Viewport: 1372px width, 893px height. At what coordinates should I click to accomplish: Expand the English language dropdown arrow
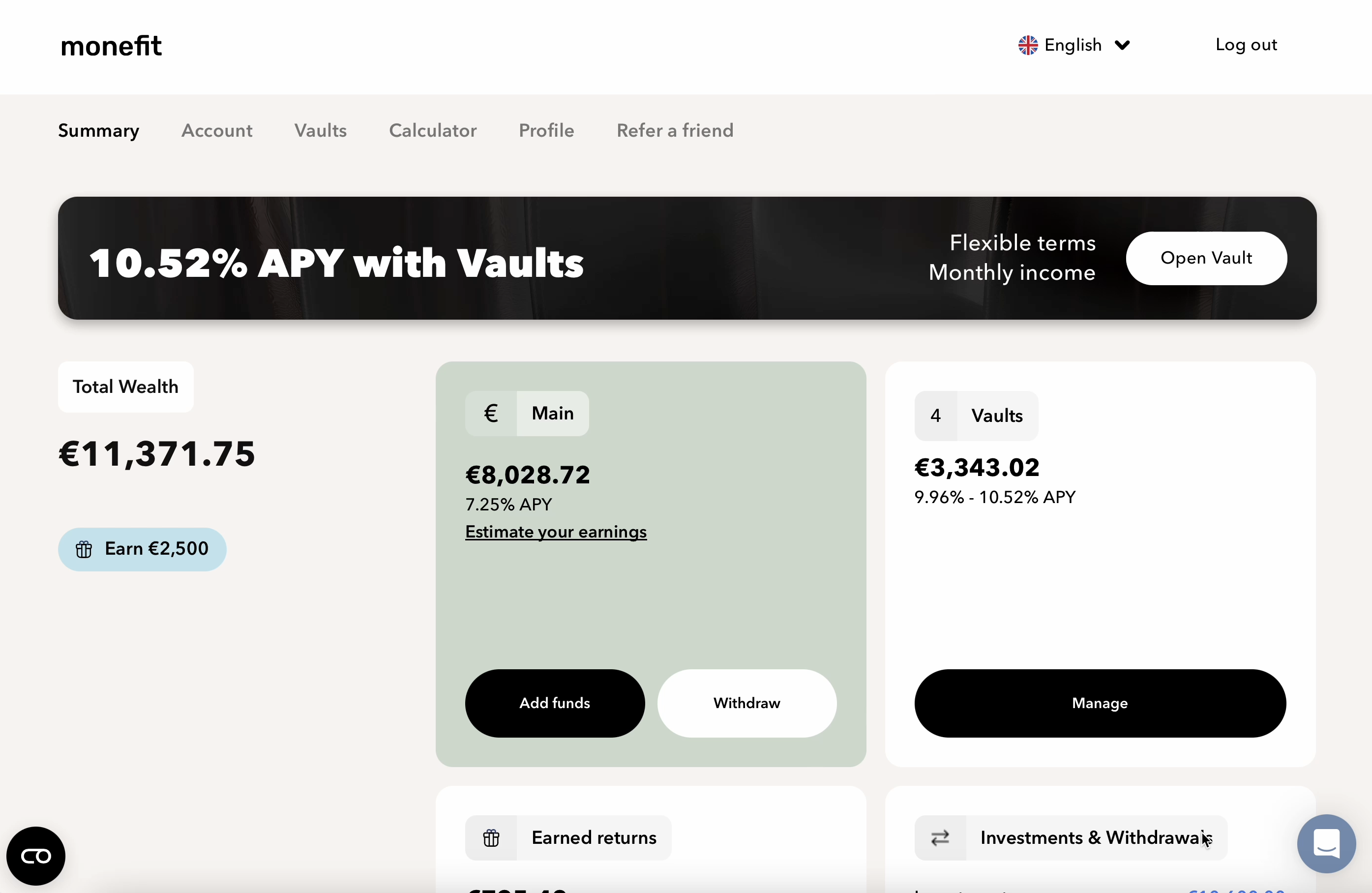1122,45
